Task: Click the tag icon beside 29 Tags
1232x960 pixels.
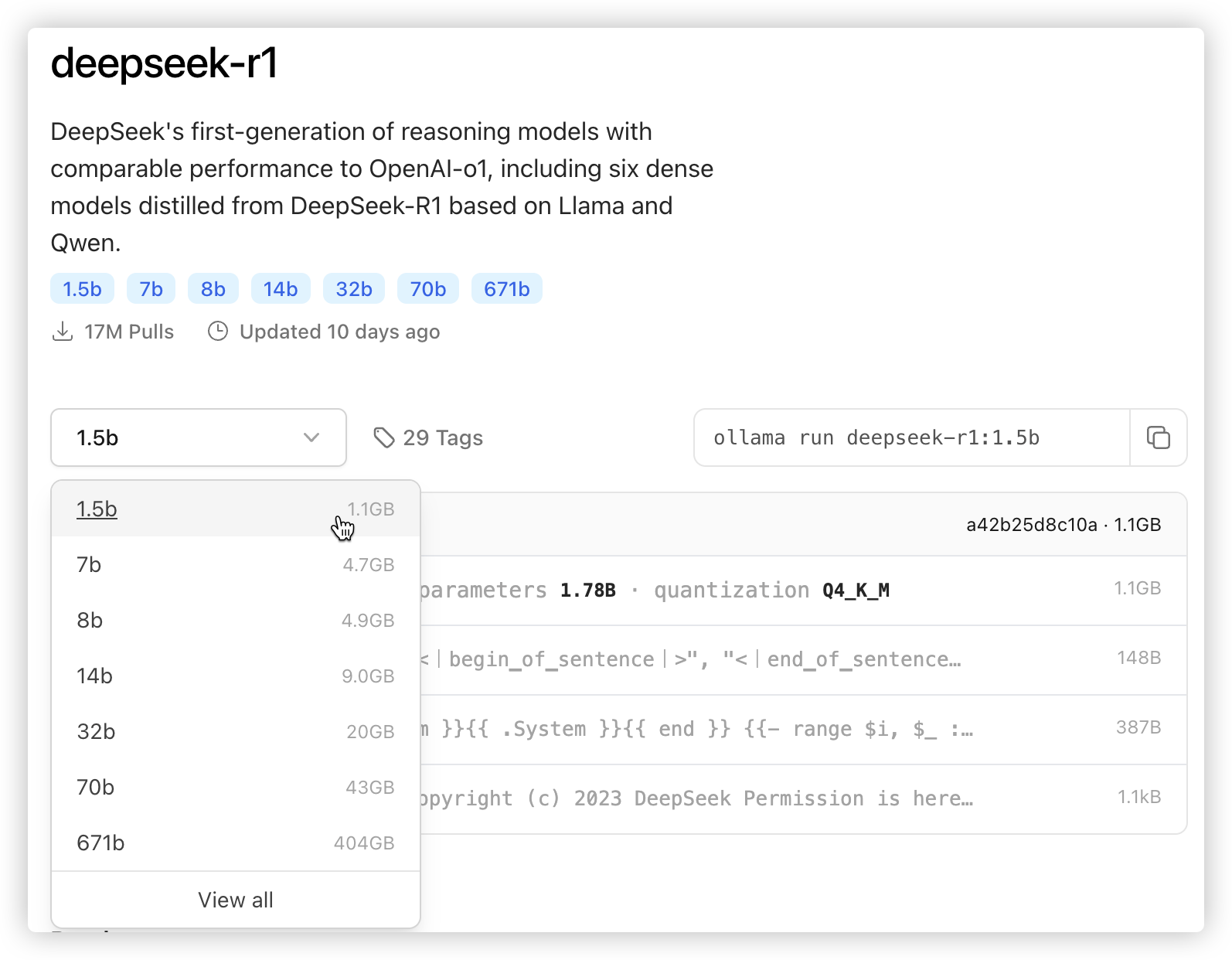Action: [384, 437]
